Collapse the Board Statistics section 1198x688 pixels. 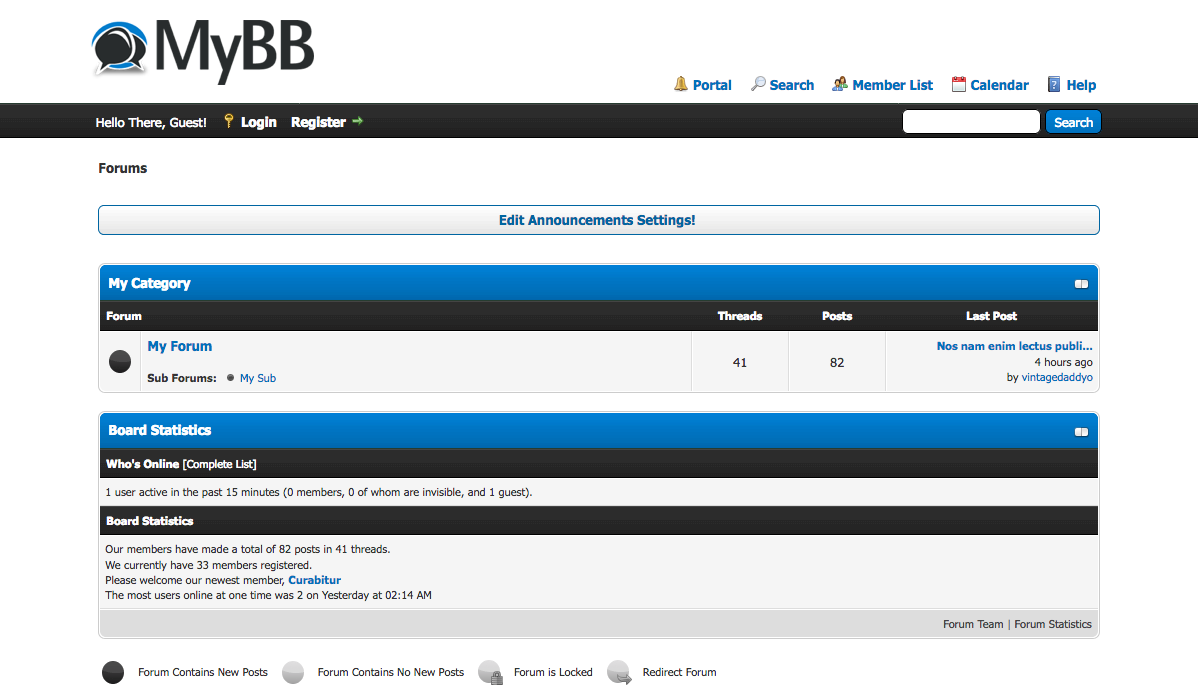(1081, 432)
